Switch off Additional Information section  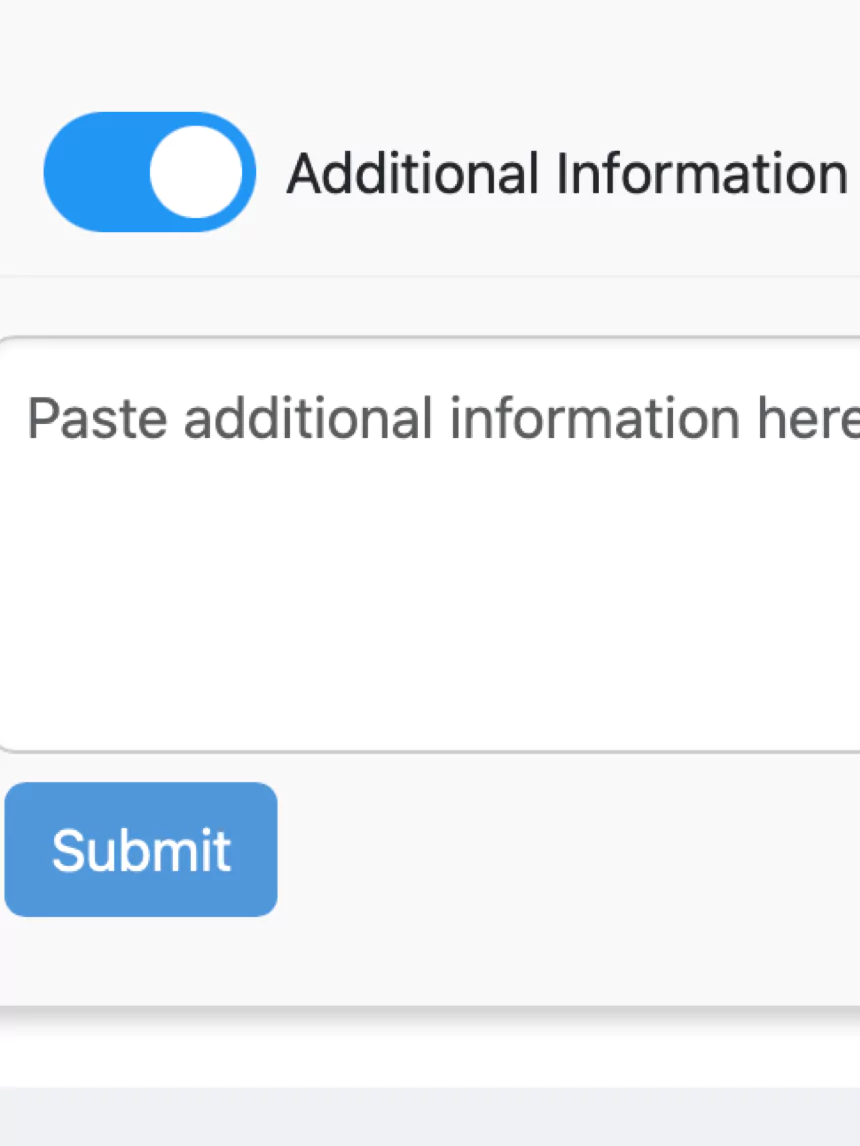[150, 172]
